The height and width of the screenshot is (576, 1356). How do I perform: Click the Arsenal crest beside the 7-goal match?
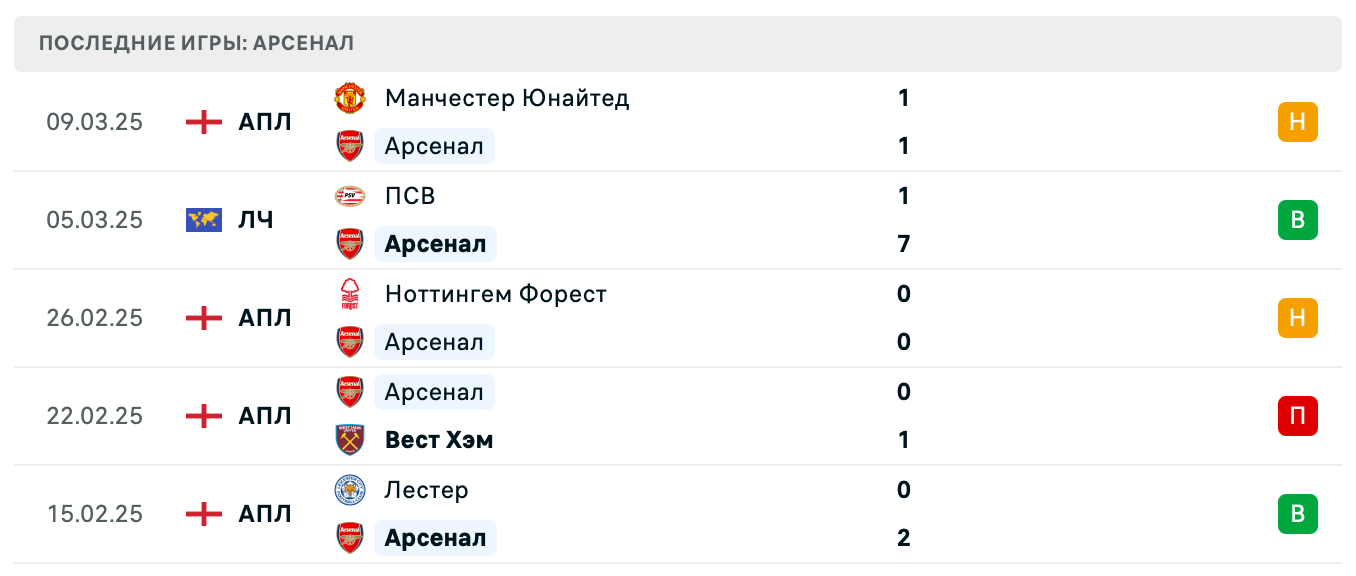point(349,244)
